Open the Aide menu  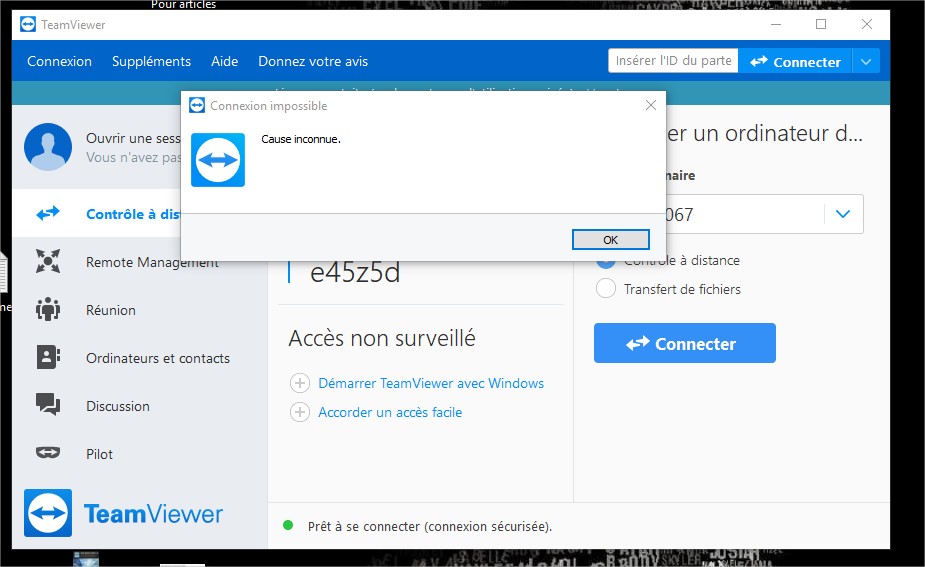[225, 61]
